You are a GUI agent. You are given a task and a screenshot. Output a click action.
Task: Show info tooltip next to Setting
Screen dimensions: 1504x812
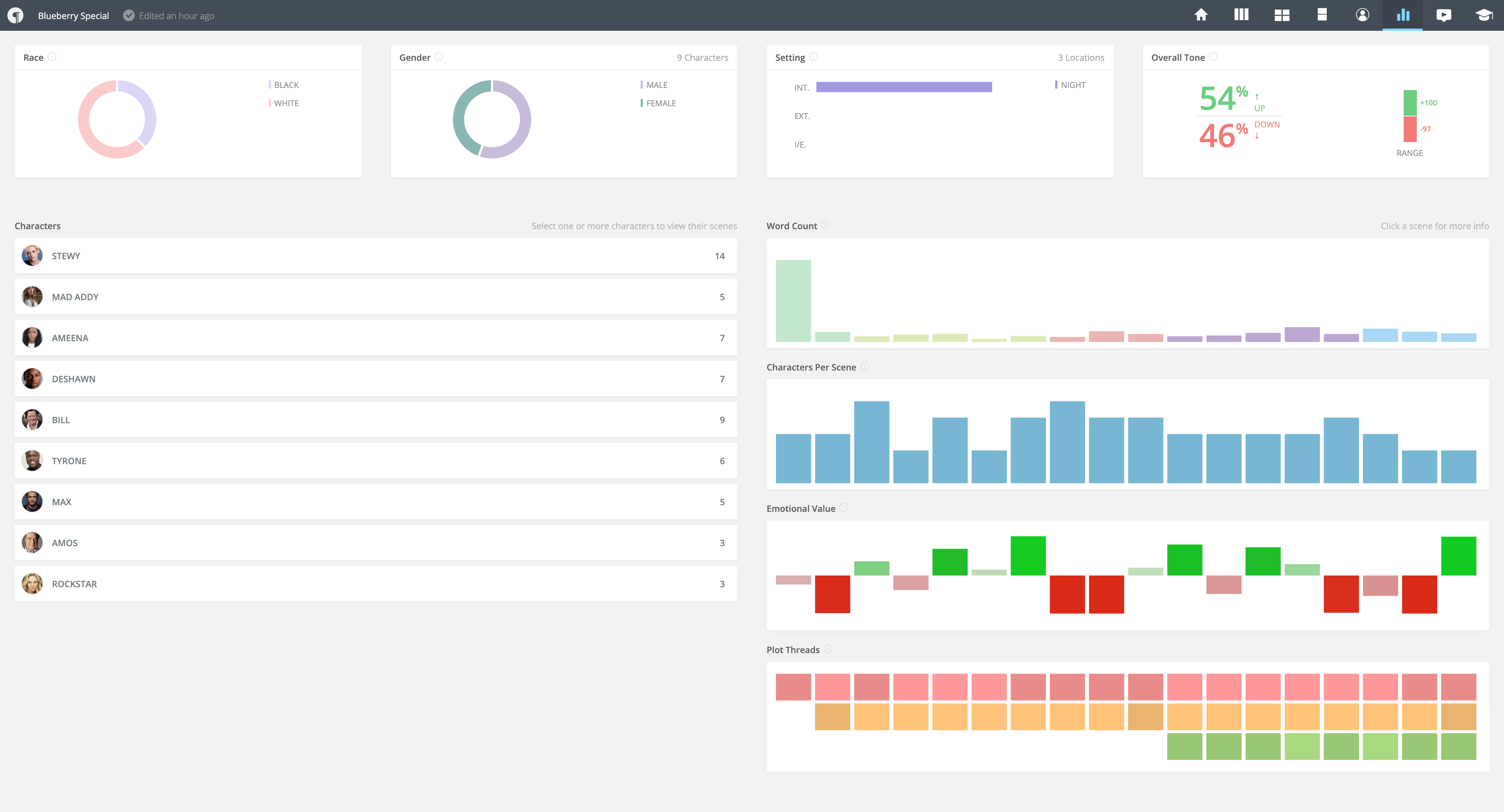pyautogui.click(x=813, y=57)
